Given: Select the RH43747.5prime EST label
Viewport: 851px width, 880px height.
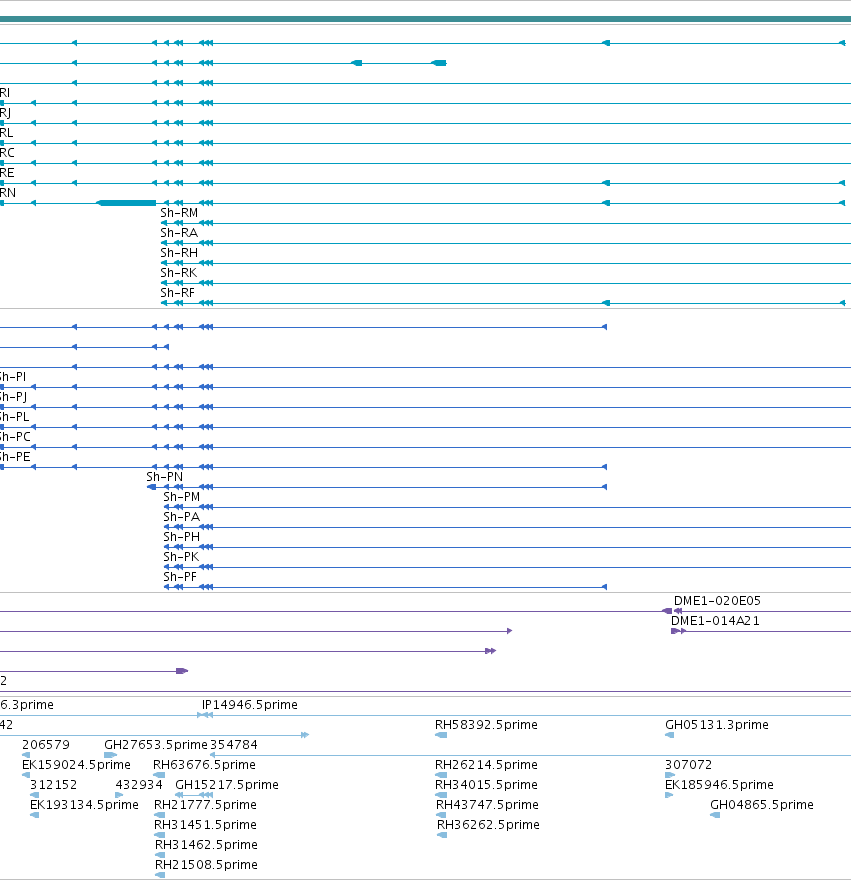Looking at the screenshot, I should [487, 805].
